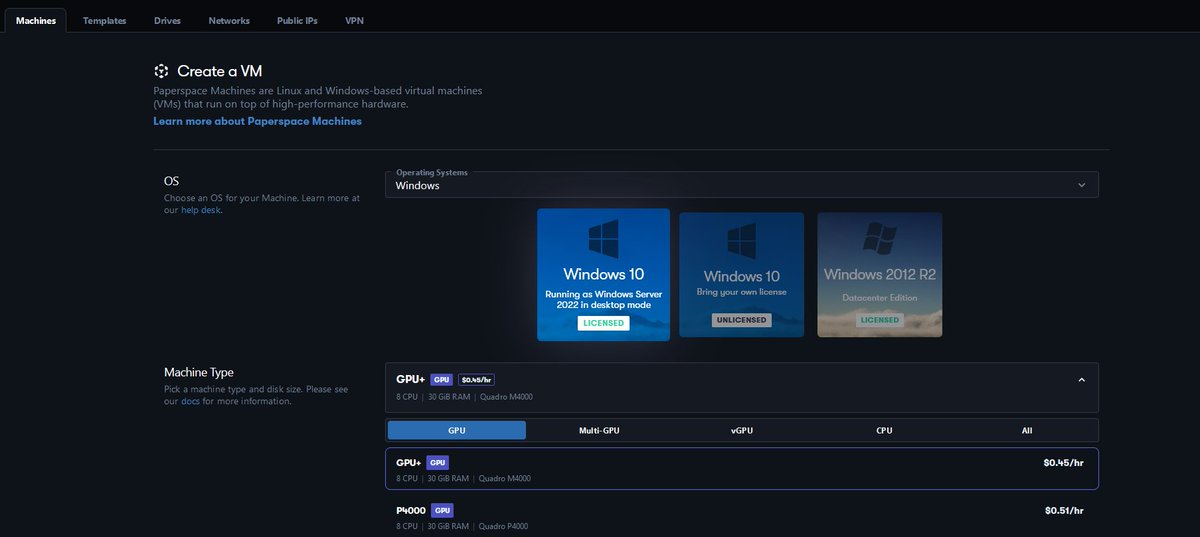Collapse the GPU+ machine type selector
Screen dimensions: 1200x537
(741, 388)
